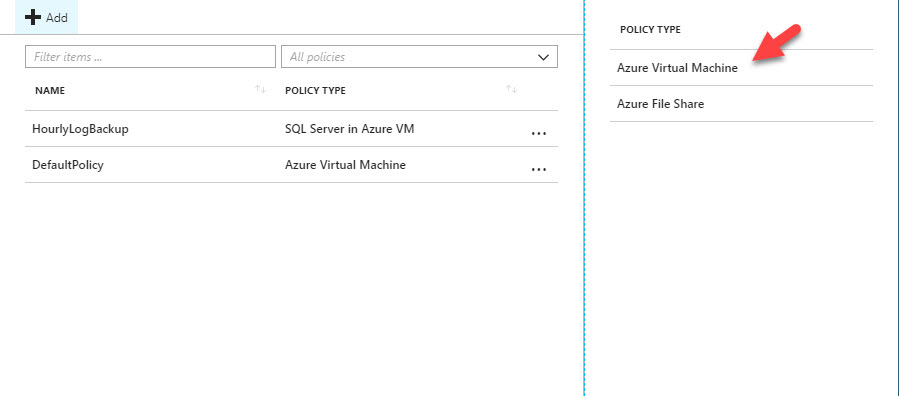This screenshot has width=899, height=396.
Task: Click empty area below the policies table
Action: point(291,287)
